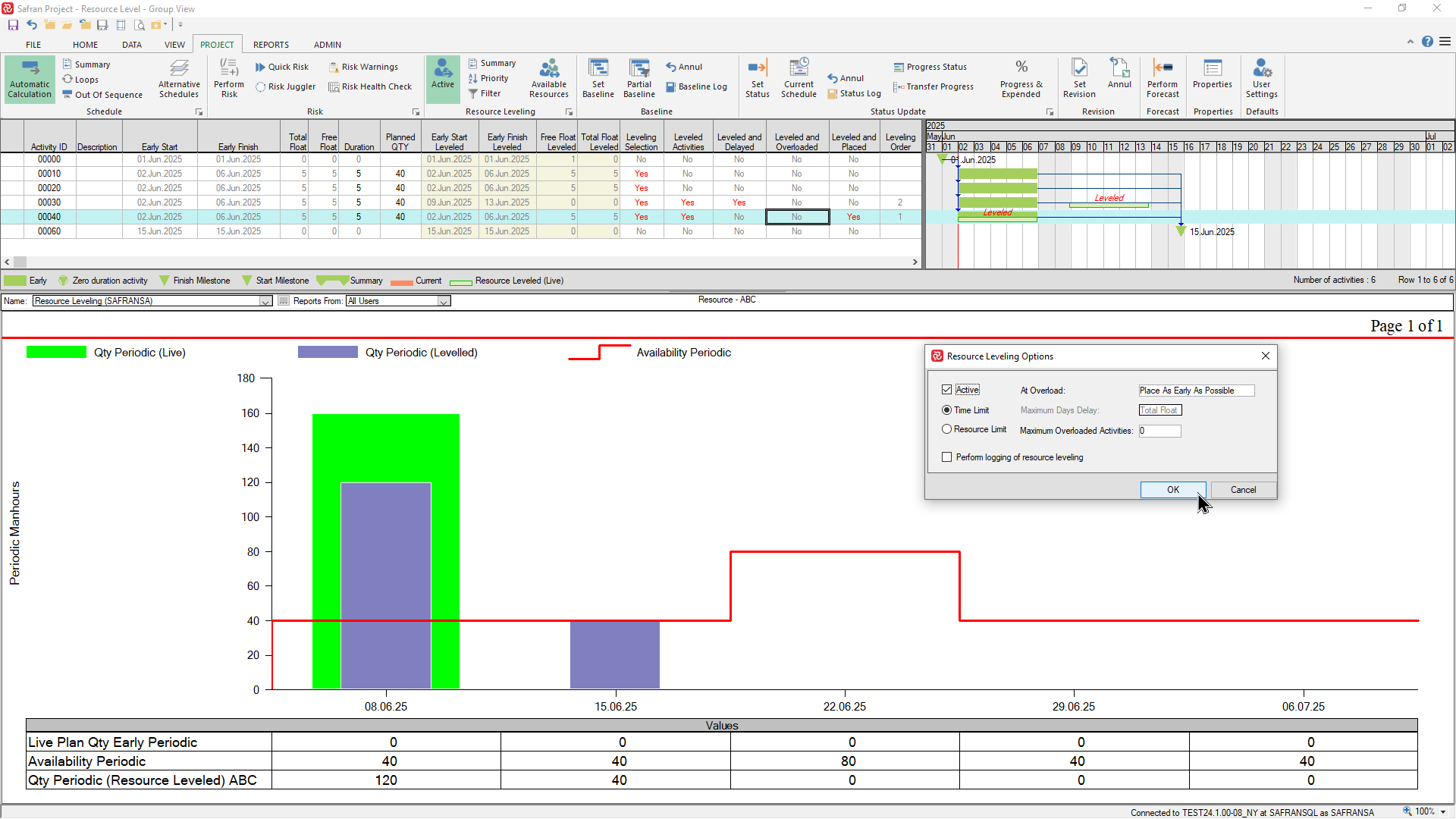Click Cancel in Resource Leveling Options

tap(1243, 490)
